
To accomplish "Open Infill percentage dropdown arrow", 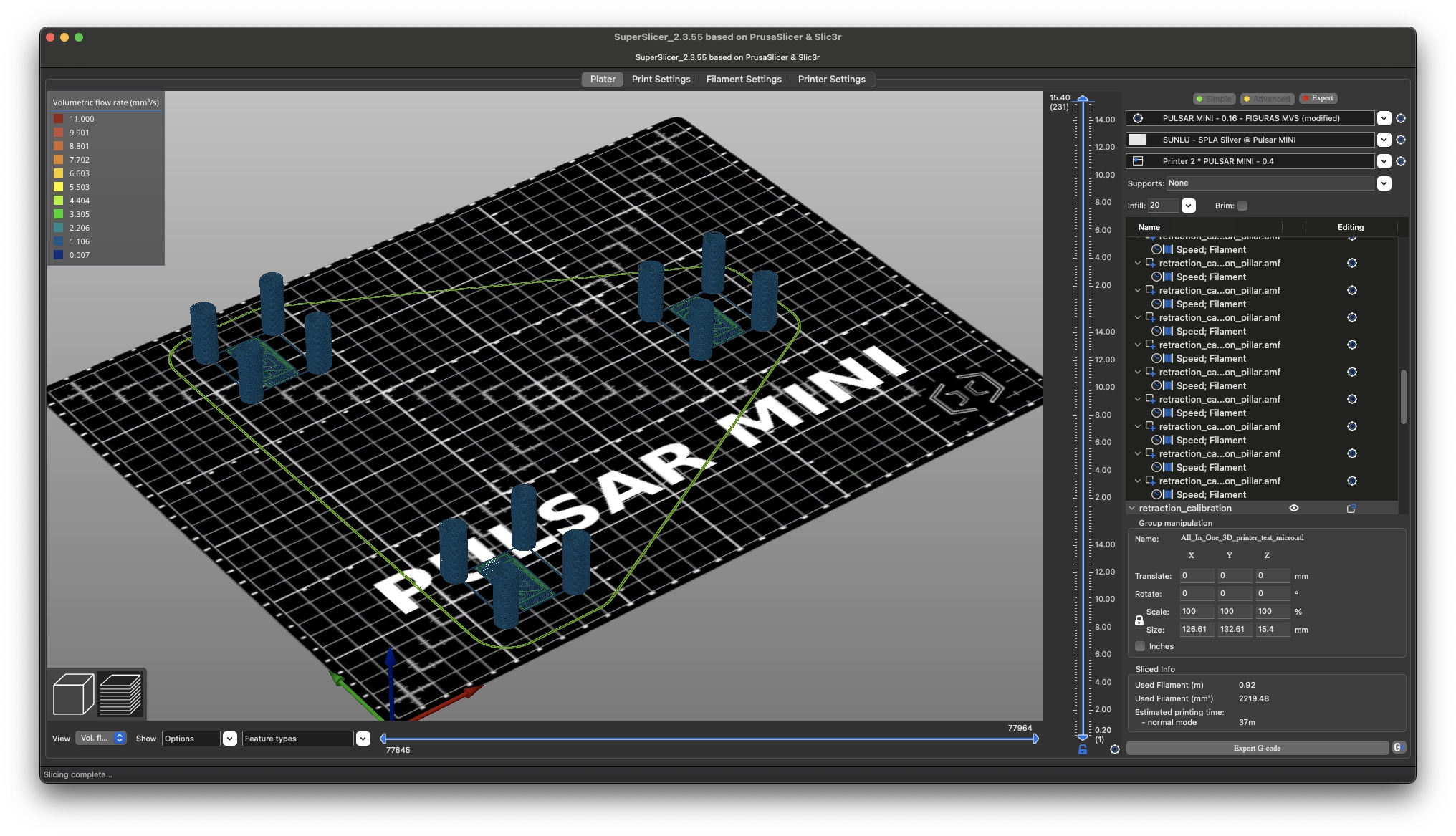I will [1188, 206].
